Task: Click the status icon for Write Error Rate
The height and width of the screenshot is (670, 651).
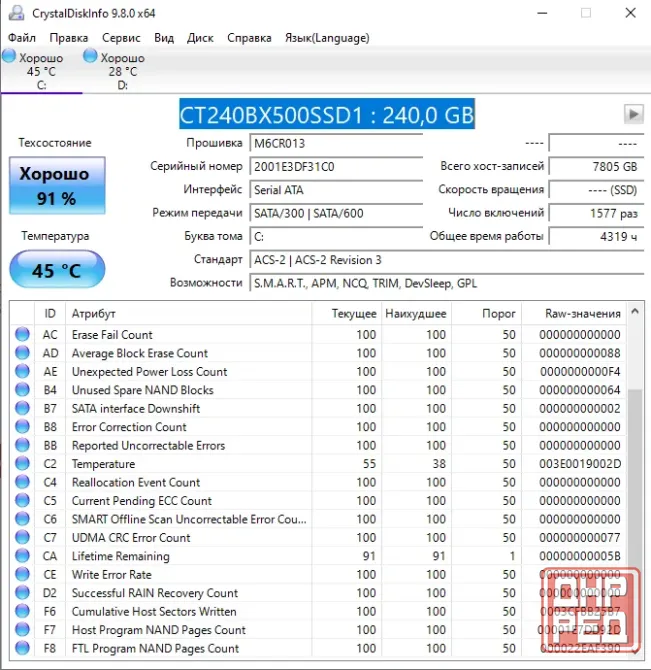Action: point(22,574)
